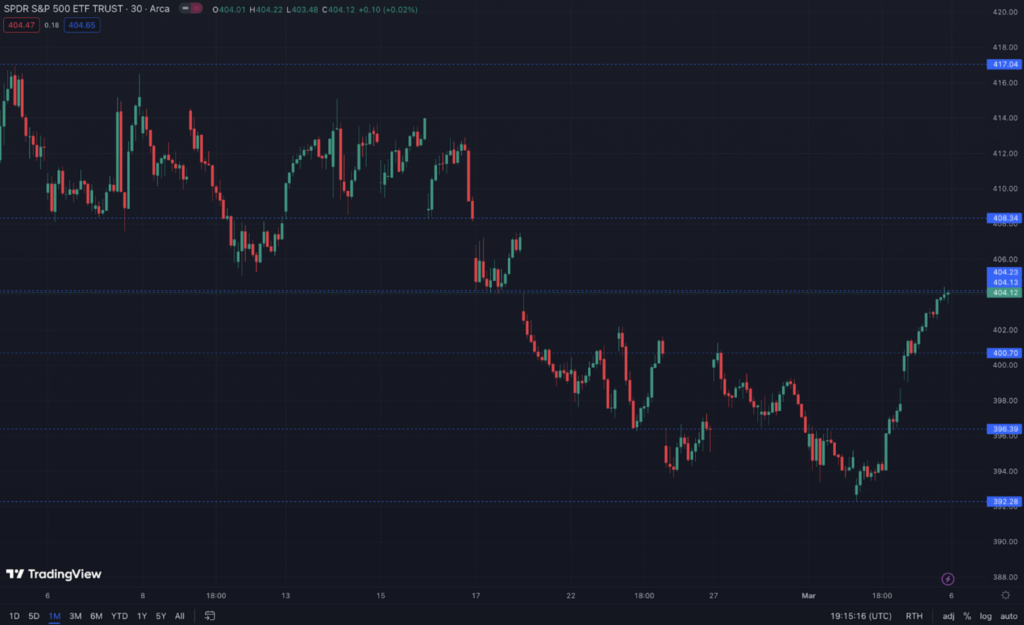Click the 396.39 price line label

click(1004, 429)
